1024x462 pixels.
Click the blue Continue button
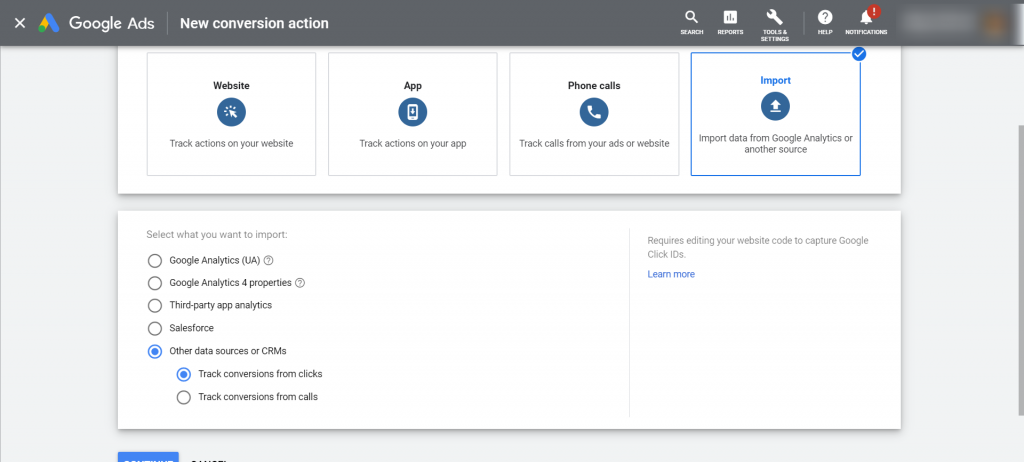148,457
